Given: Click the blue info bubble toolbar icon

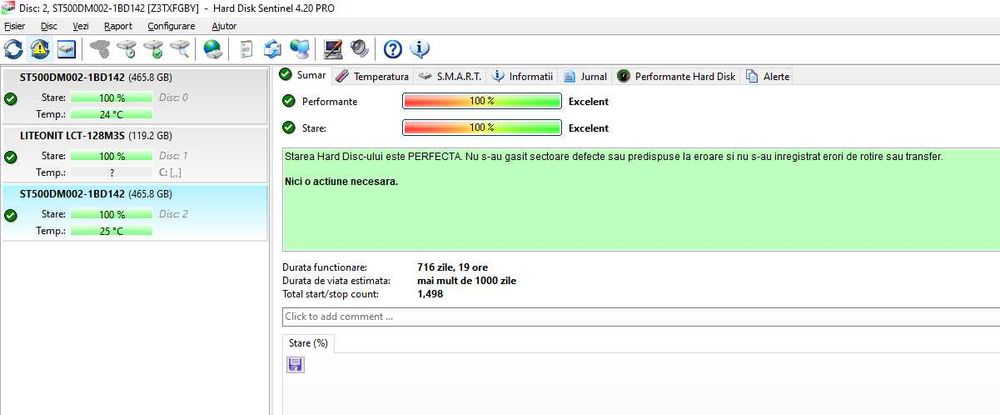Looking at the screenshot, I should (x=420, y=48).
